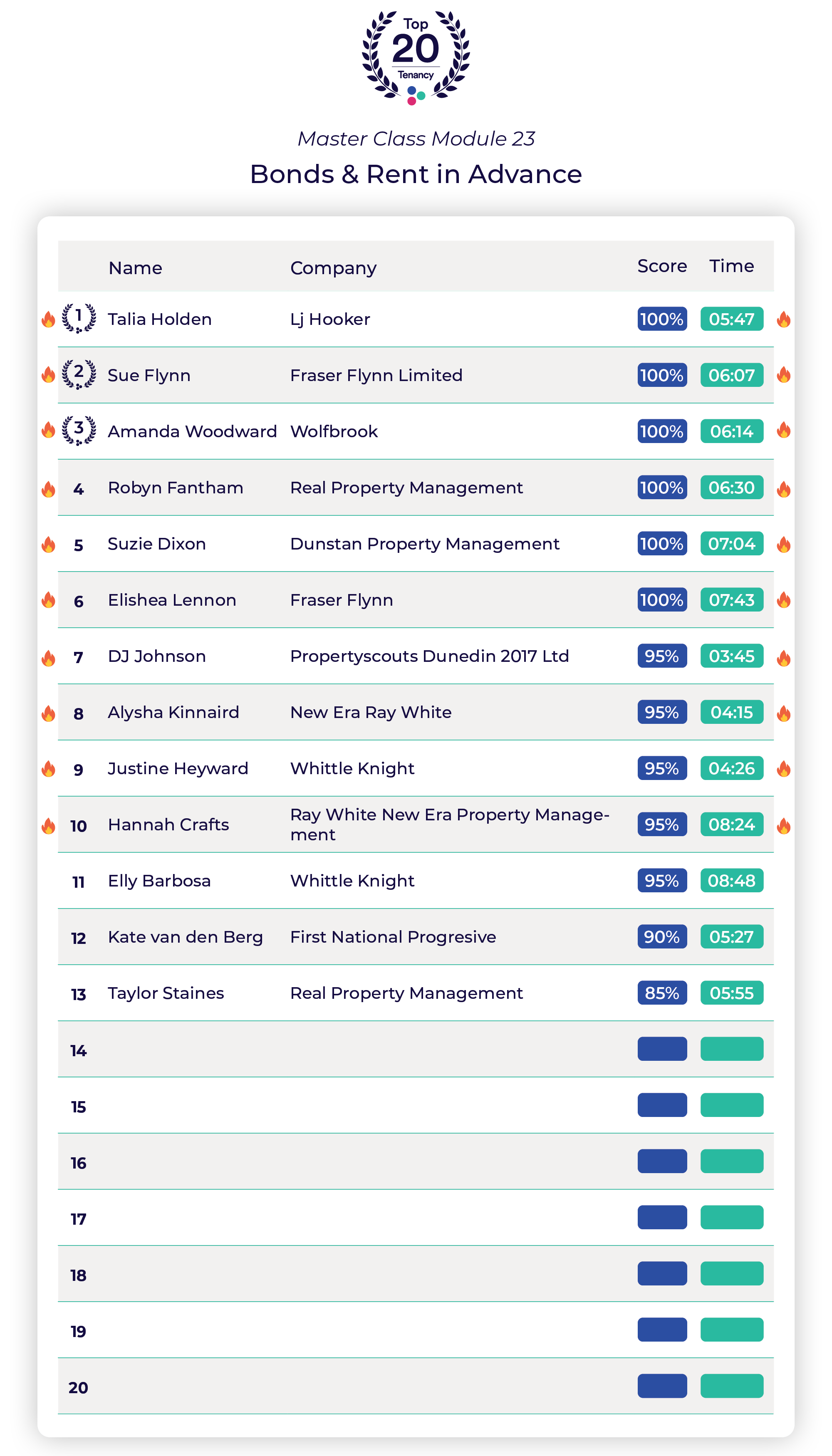832x1456 pixels.
Task: Click the flame icon right of time 03:45
Action: tap(784, 658)
